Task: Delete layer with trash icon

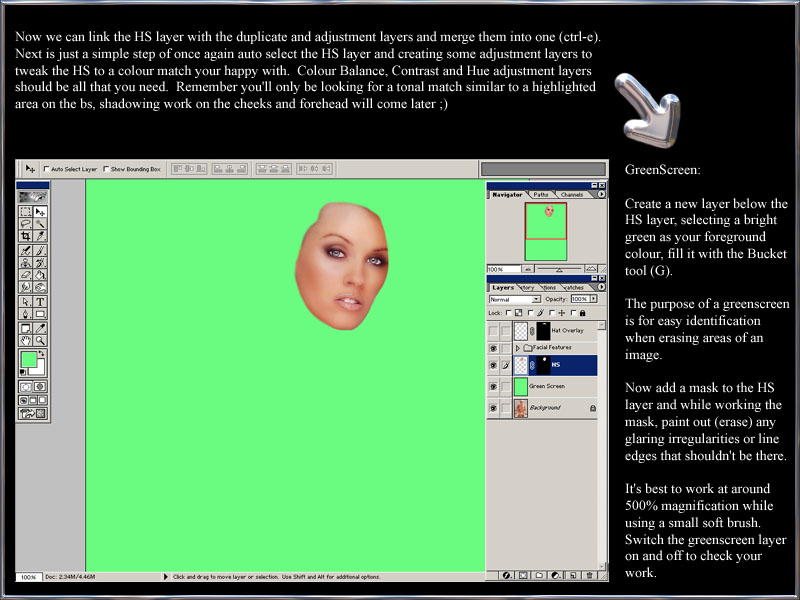Action: [x=589, y=575]
